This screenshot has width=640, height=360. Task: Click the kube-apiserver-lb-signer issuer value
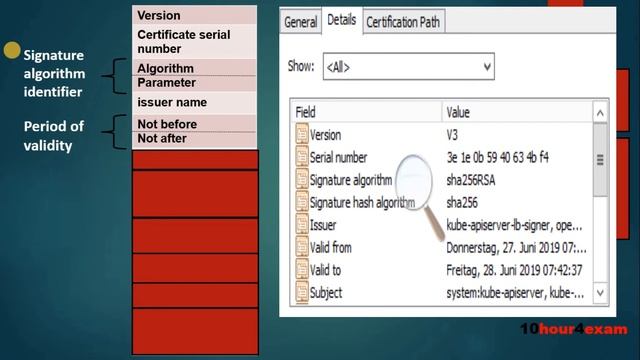pyautogui.click(x=514, y=225)
